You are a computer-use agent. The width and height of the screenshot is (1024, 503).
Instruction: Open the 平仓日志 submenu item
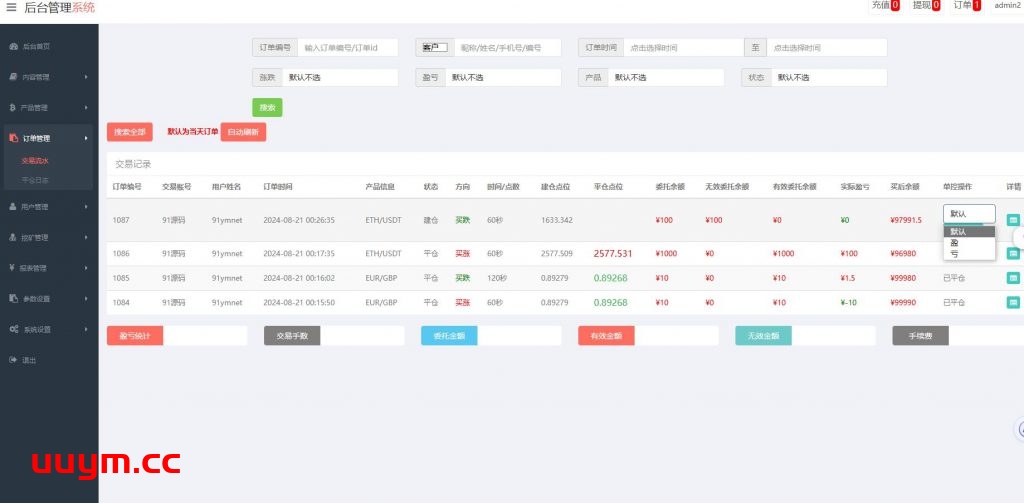pos(35,180)
